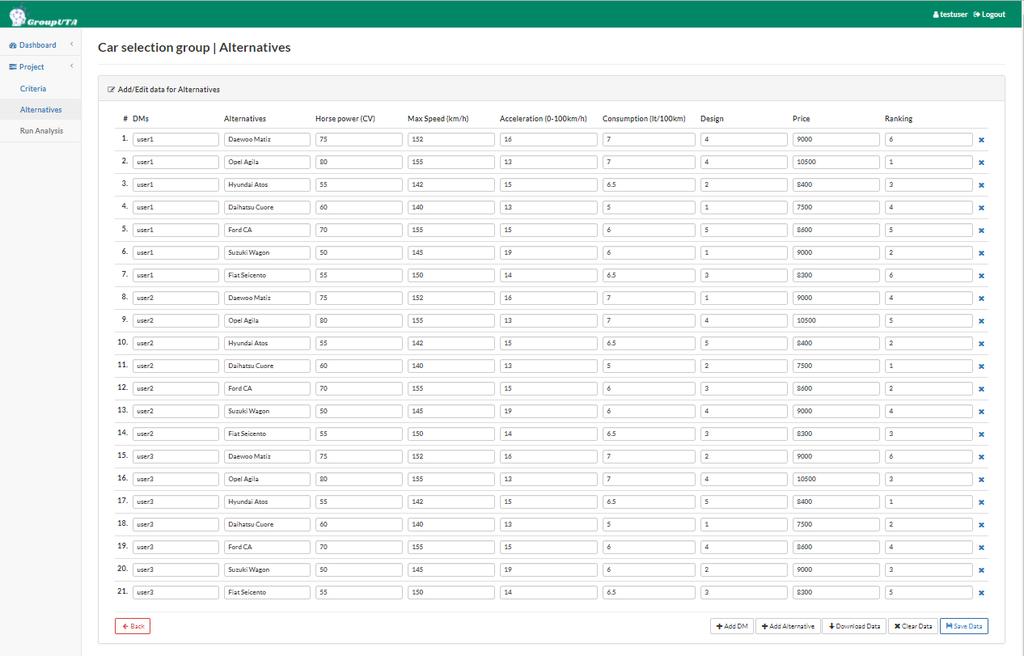1024x656 pixels.
Task: Delete row 9 with its x icon
Action: coord(981,321)
